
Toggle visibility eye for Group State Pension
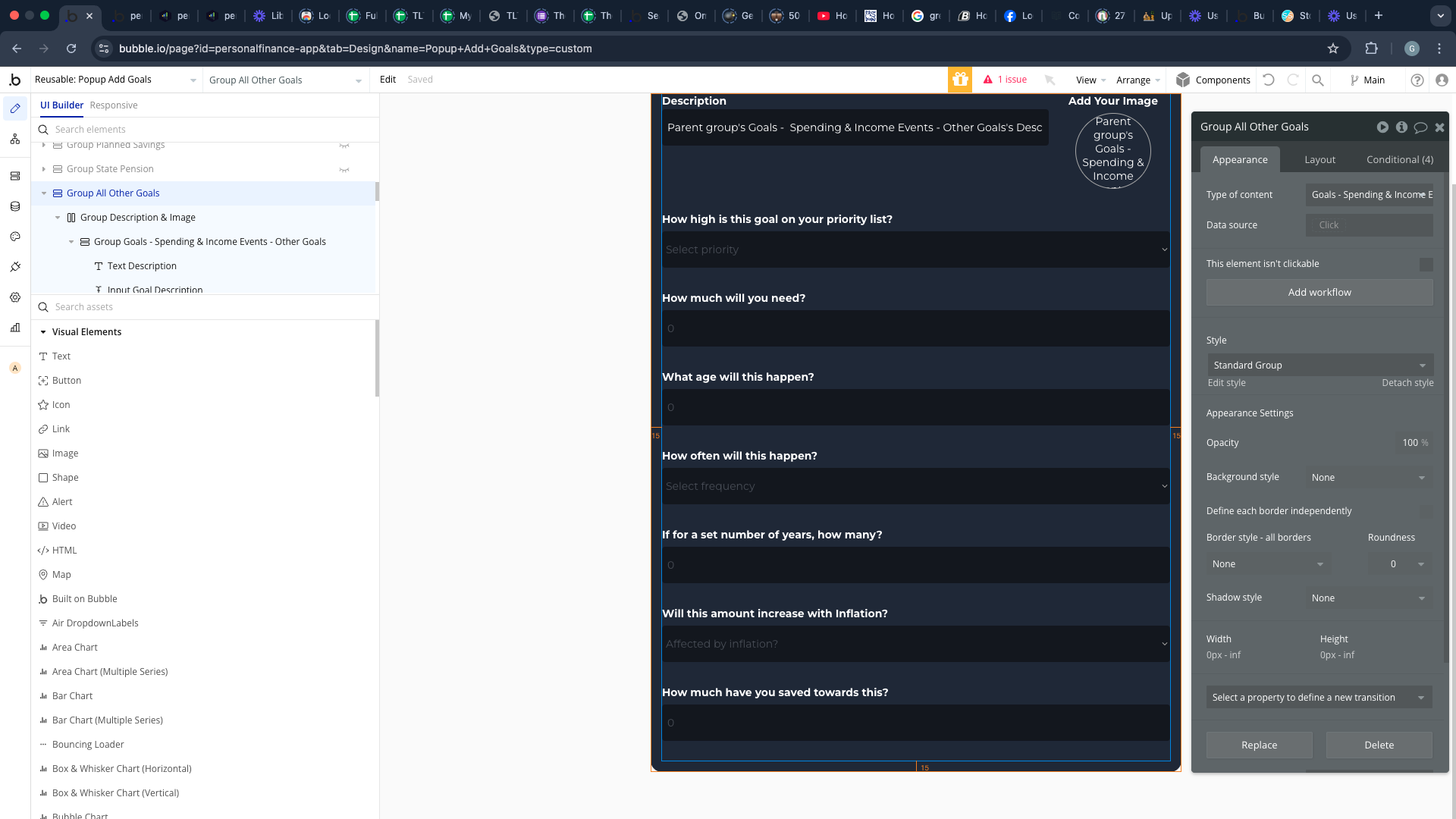pyautogui.click(x=344, y=169)
